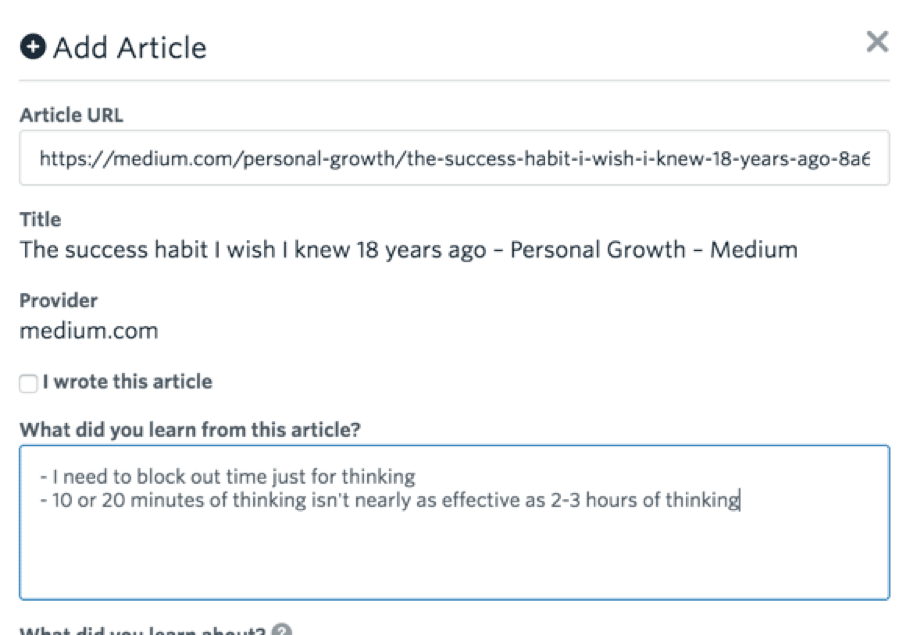The image size is (917, 635).
Task: Click the 'What did you learn from this article?' label
Action: click(x=190, y=430)
